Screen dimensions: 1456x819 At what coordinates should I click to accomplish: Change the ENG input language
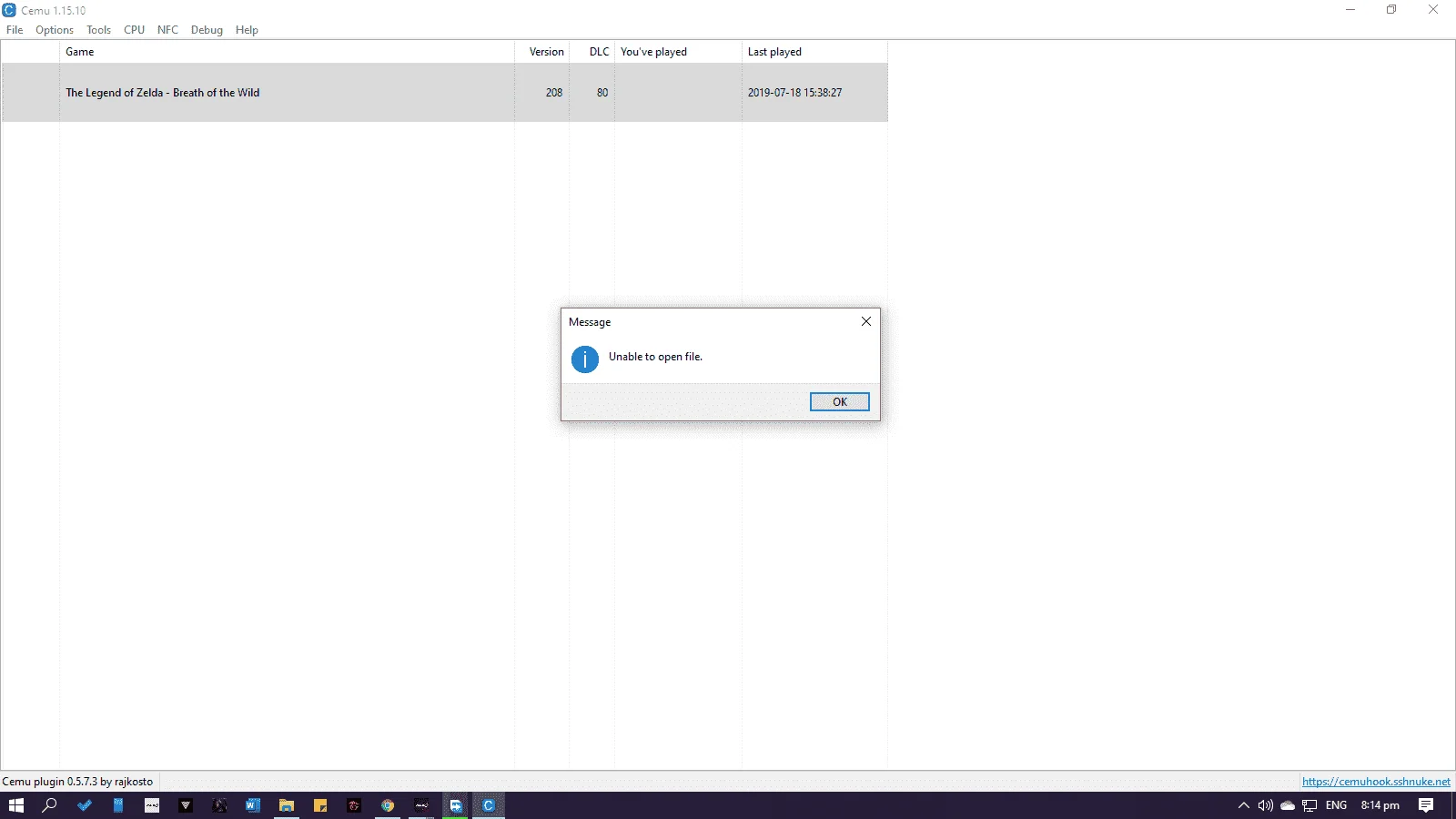[1336, 805]
